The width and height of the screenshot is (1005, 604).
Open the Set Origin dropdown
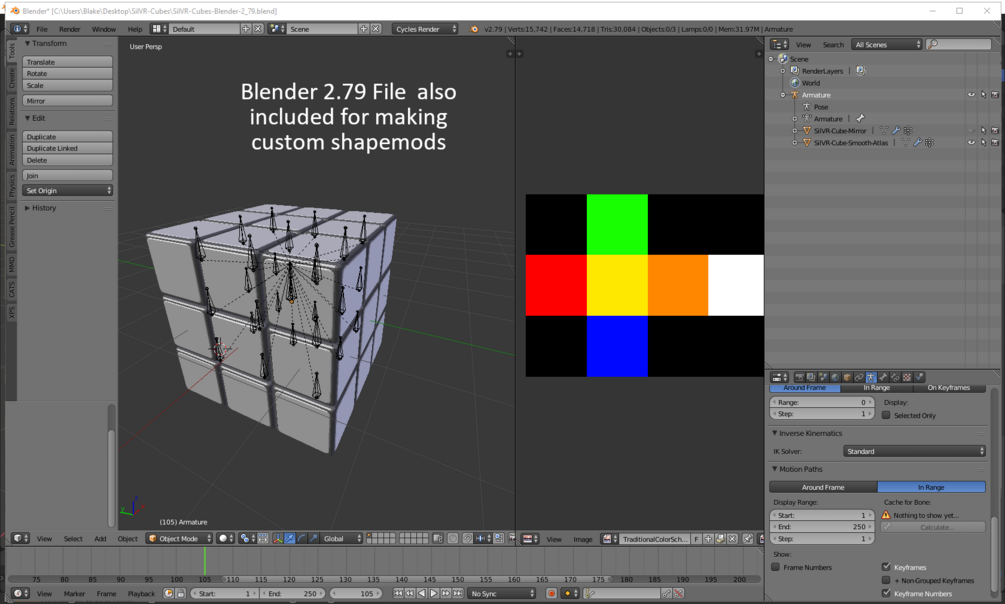pyautogui.click(x=67, y=190)
